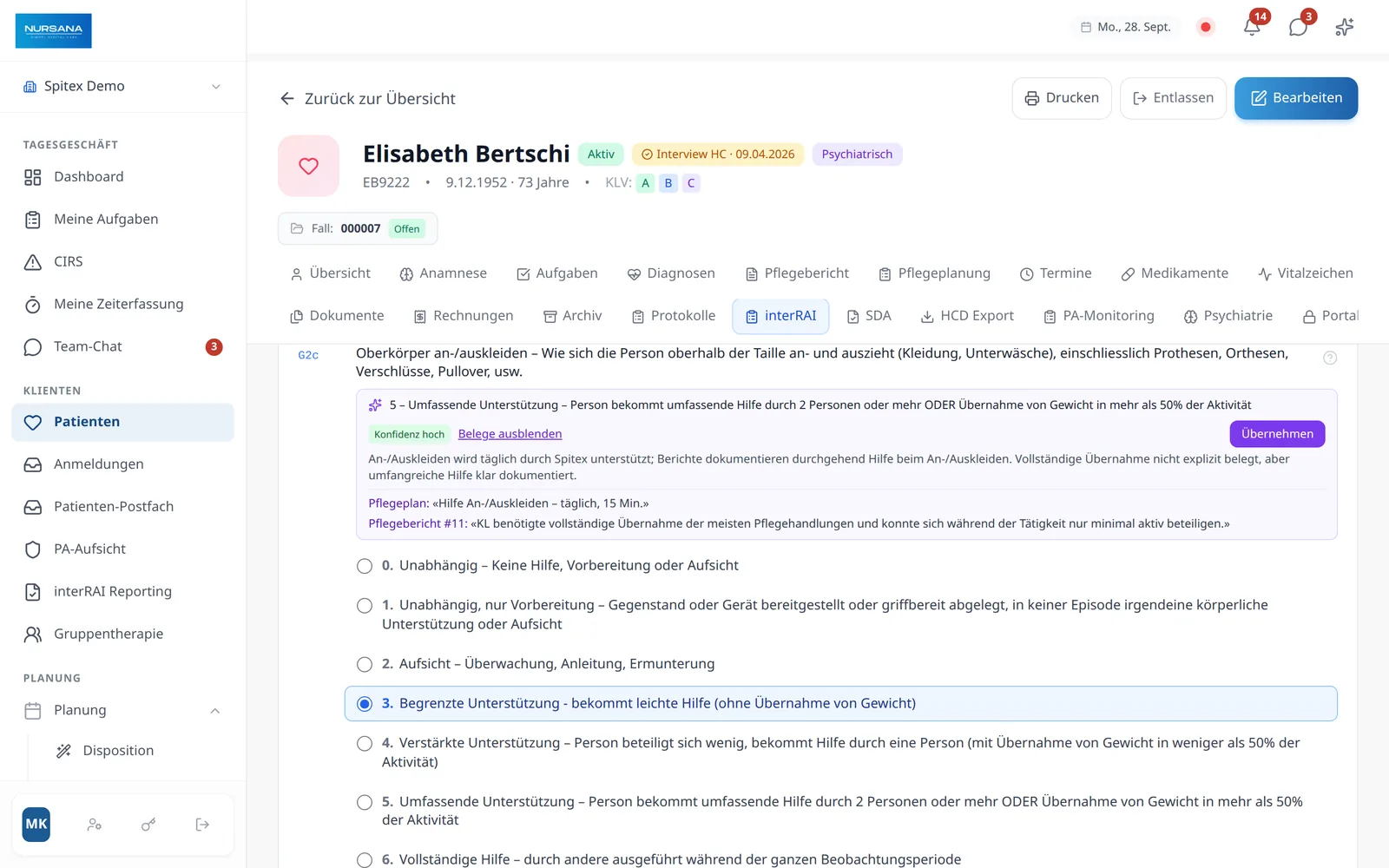1389x868 pixels.
Task: Click the Belege ausblenden link
Action: [510, 434]
